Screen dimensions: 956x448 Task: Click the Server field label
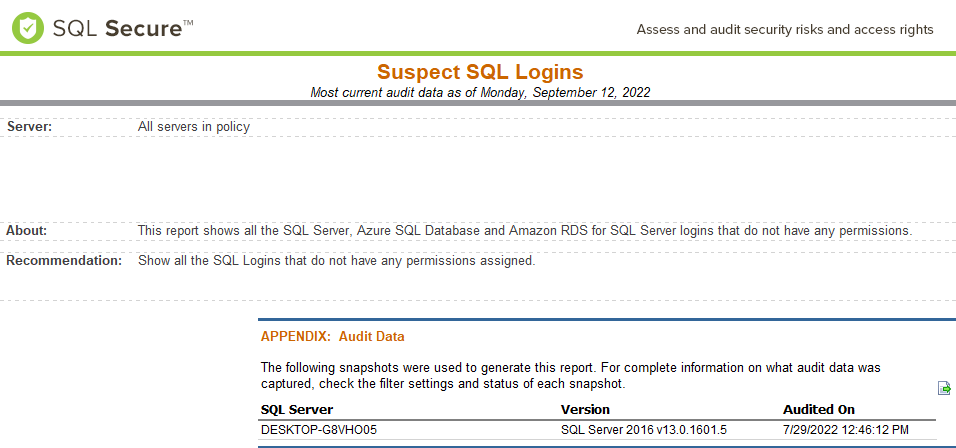pyautogui.click(x=30, y=127)
